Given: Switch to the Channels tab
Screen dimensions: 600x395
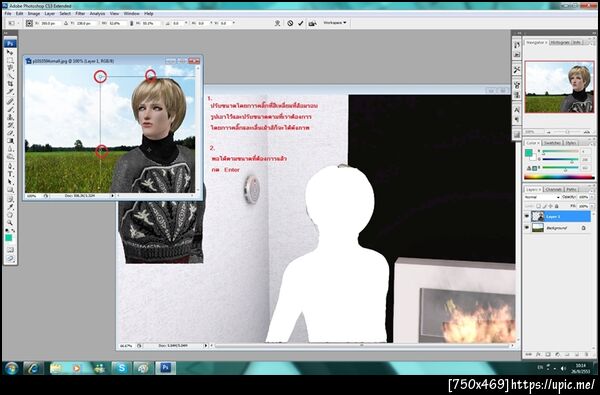Looking at the screenshot, I should (x=553, y=189).
